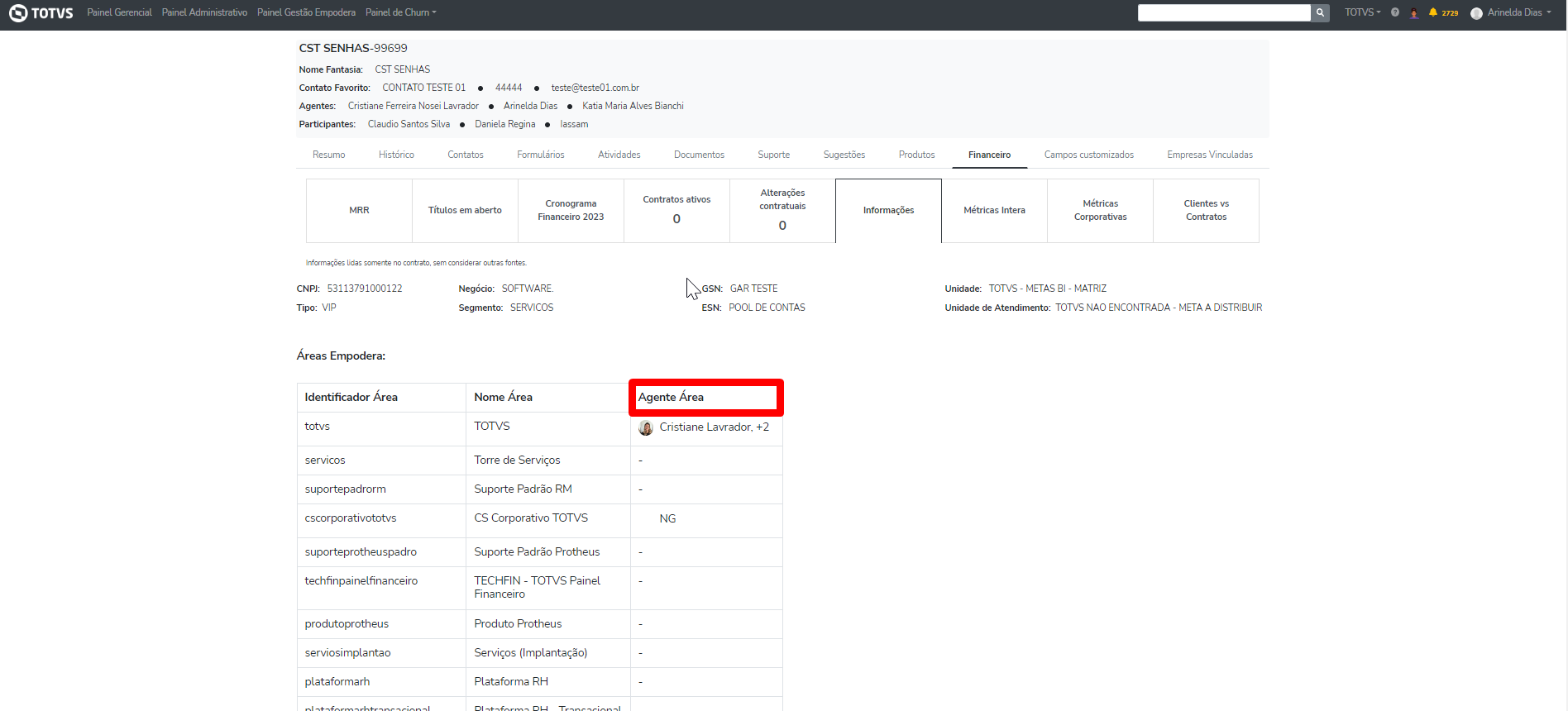Click participant Daniela Regina
The image size is (1568, 711).
[x=505, y=124]
